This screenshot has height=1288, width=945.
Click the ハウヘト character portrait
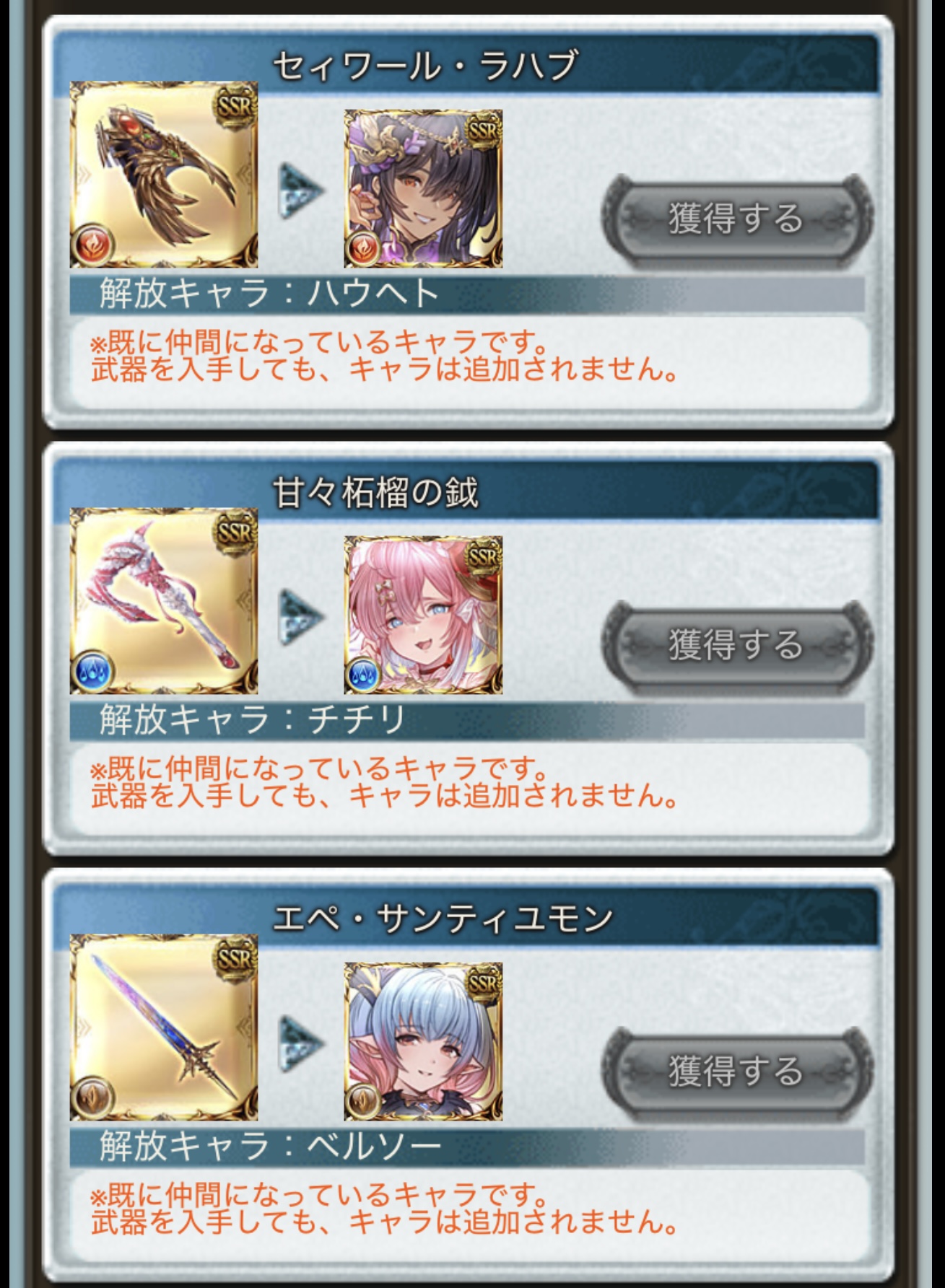(423, 188)
